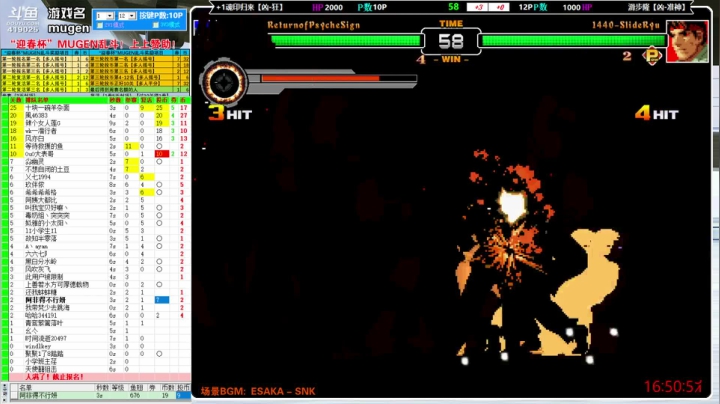The image size is (720, 404).
Task: Toggle the left mode checkbox in blue panel
Action: click(100, 25)
